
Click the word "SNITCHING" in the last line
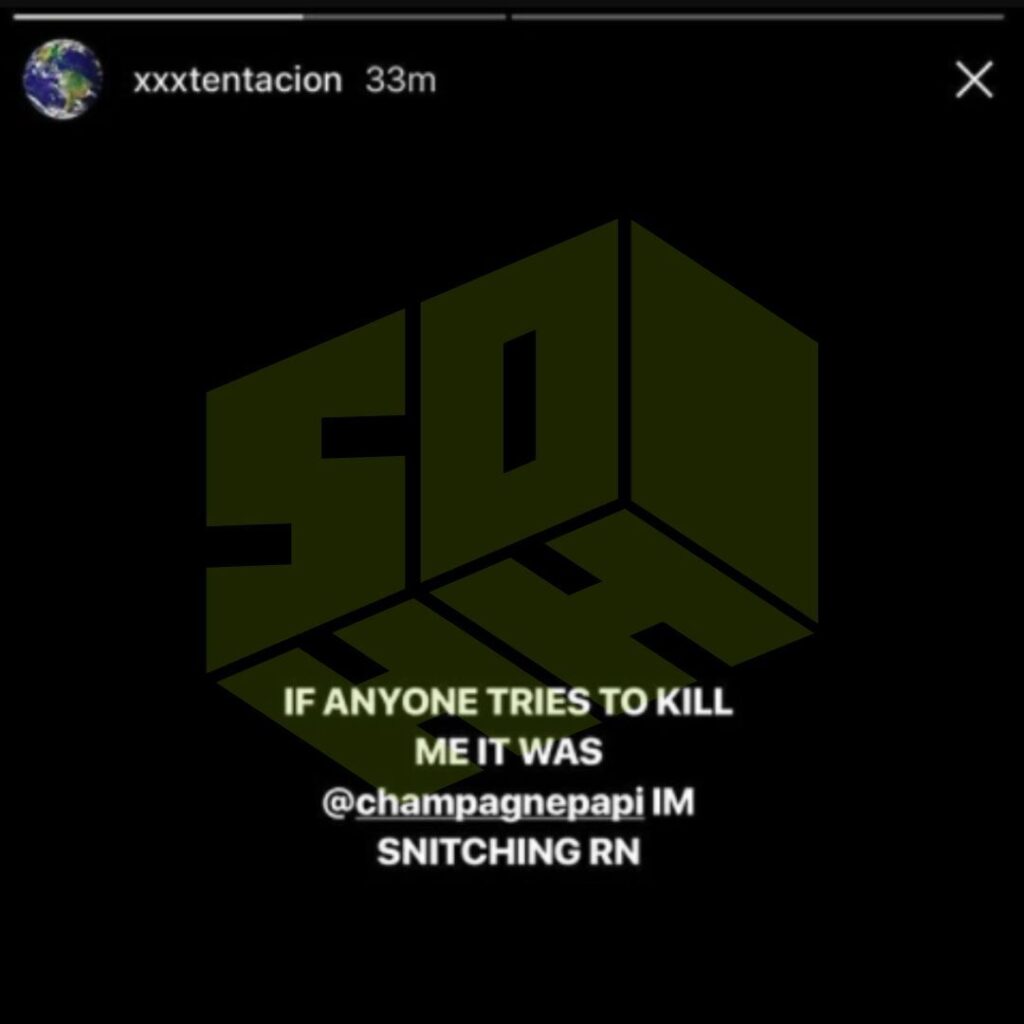click(x=478, y=852)
